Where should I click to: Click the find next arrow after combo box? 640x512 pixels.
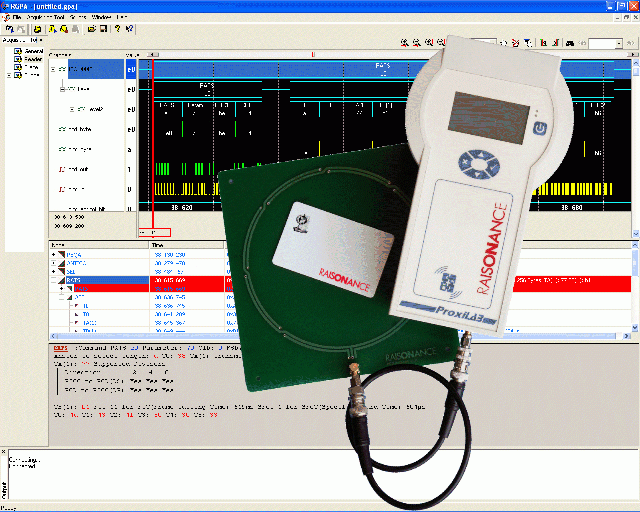point(631,43)
